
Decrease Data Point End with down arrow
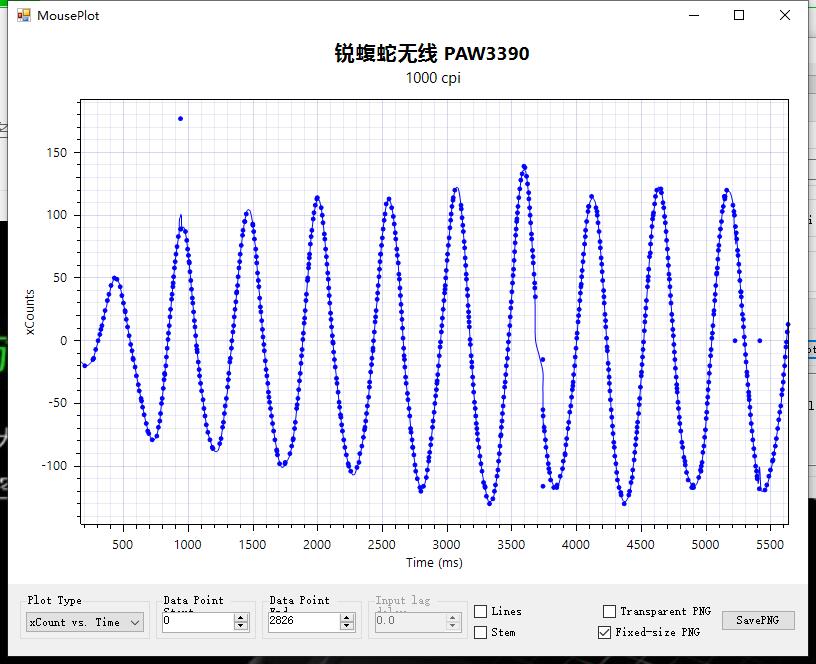point(347,626)
